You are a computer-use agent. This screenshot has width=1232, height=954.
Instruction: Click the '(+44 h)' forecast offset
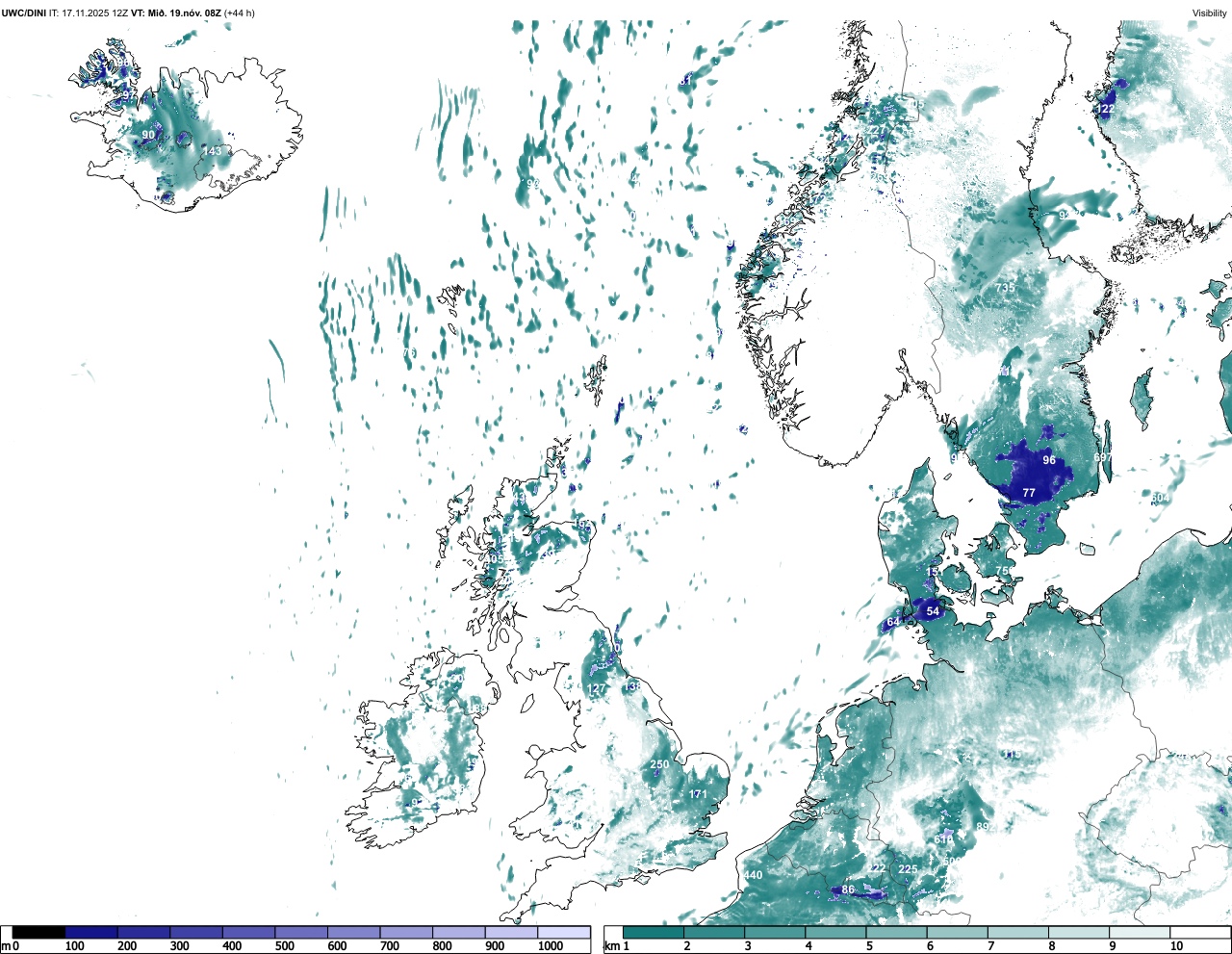click(240, 13)
